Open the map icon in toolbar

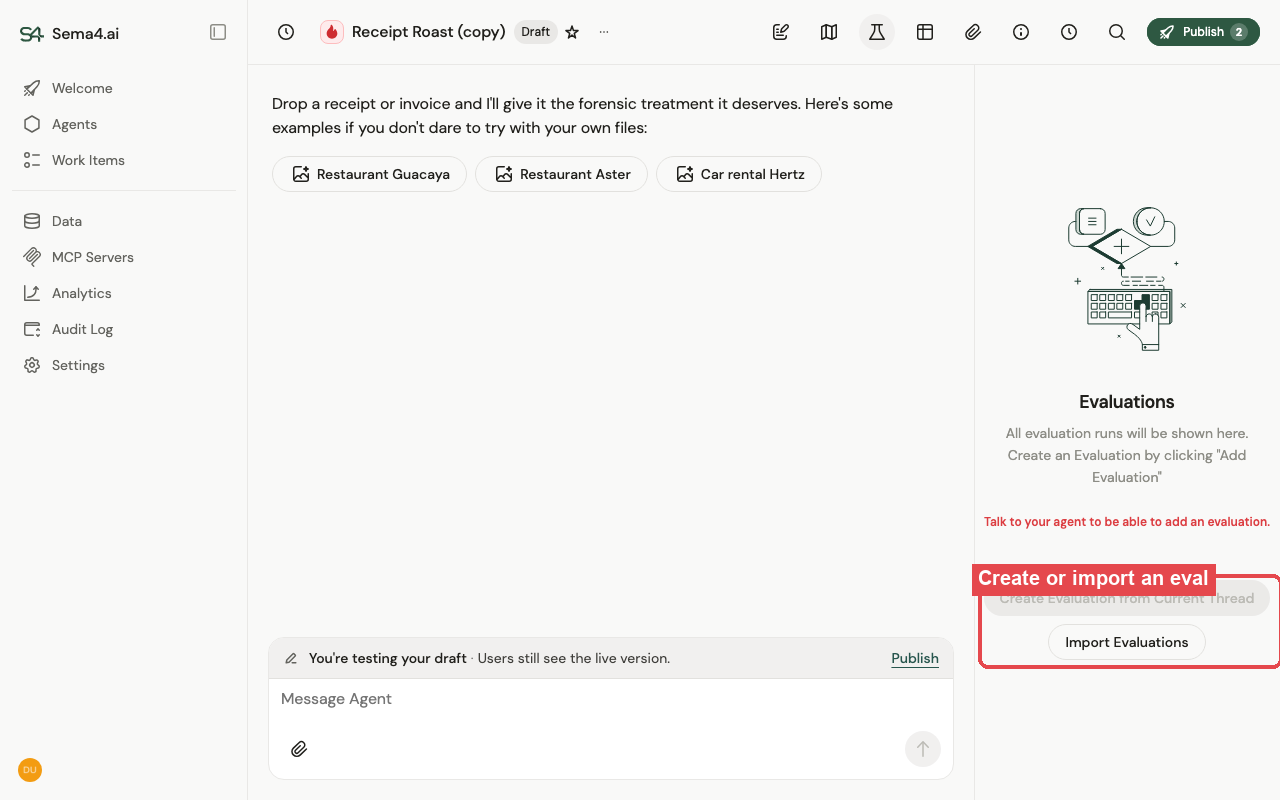(829, 32)
